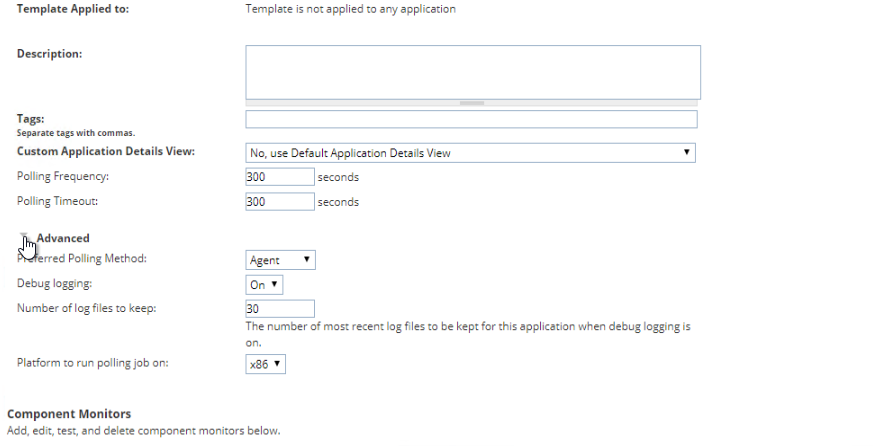Focus the Tags input field
The image size is (873, 446).
[471, 119]
